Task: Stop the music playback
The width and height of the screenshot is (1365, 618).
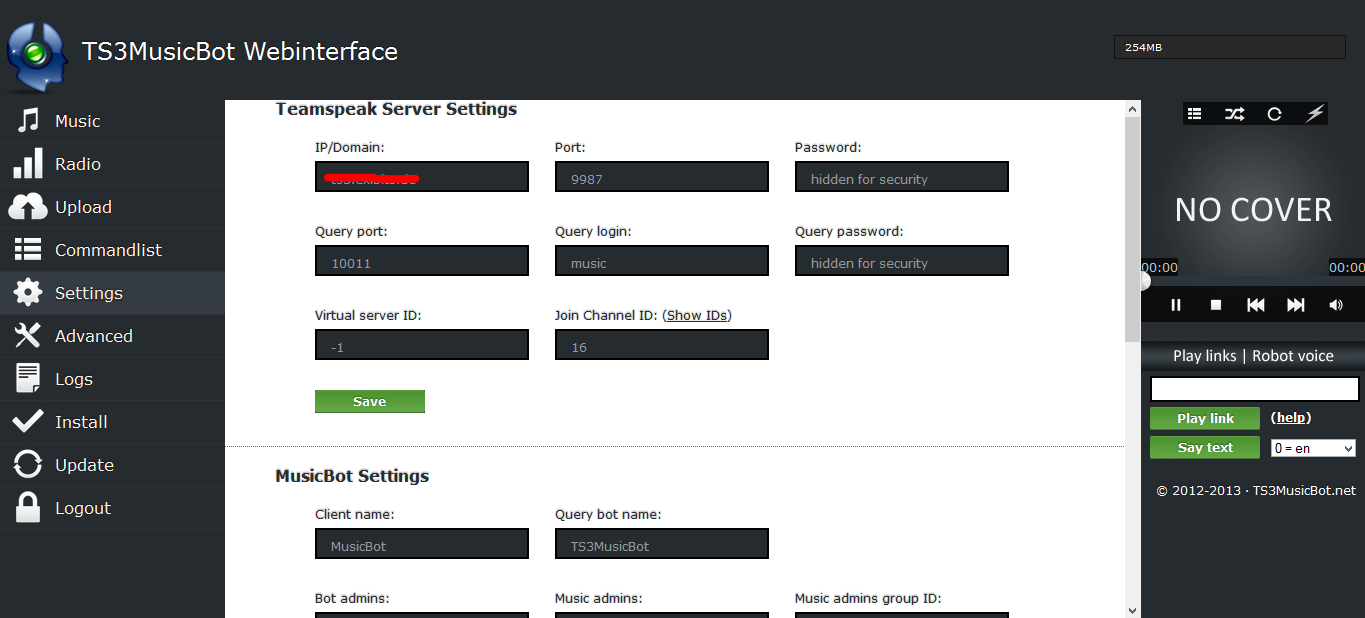Action: point(1216,305)
